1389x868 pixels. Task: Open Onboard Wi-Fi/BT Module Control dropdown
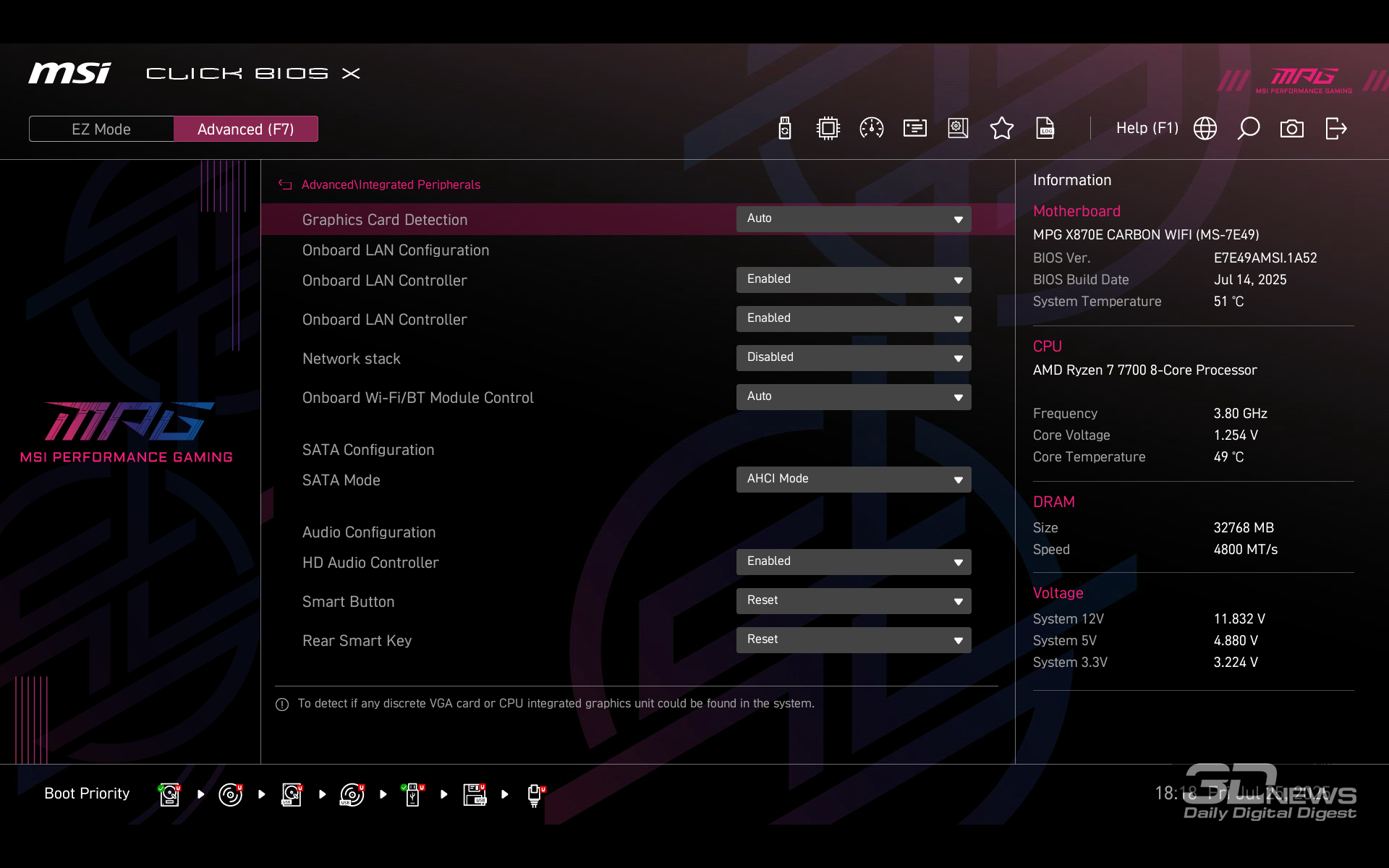coord(854,397)
